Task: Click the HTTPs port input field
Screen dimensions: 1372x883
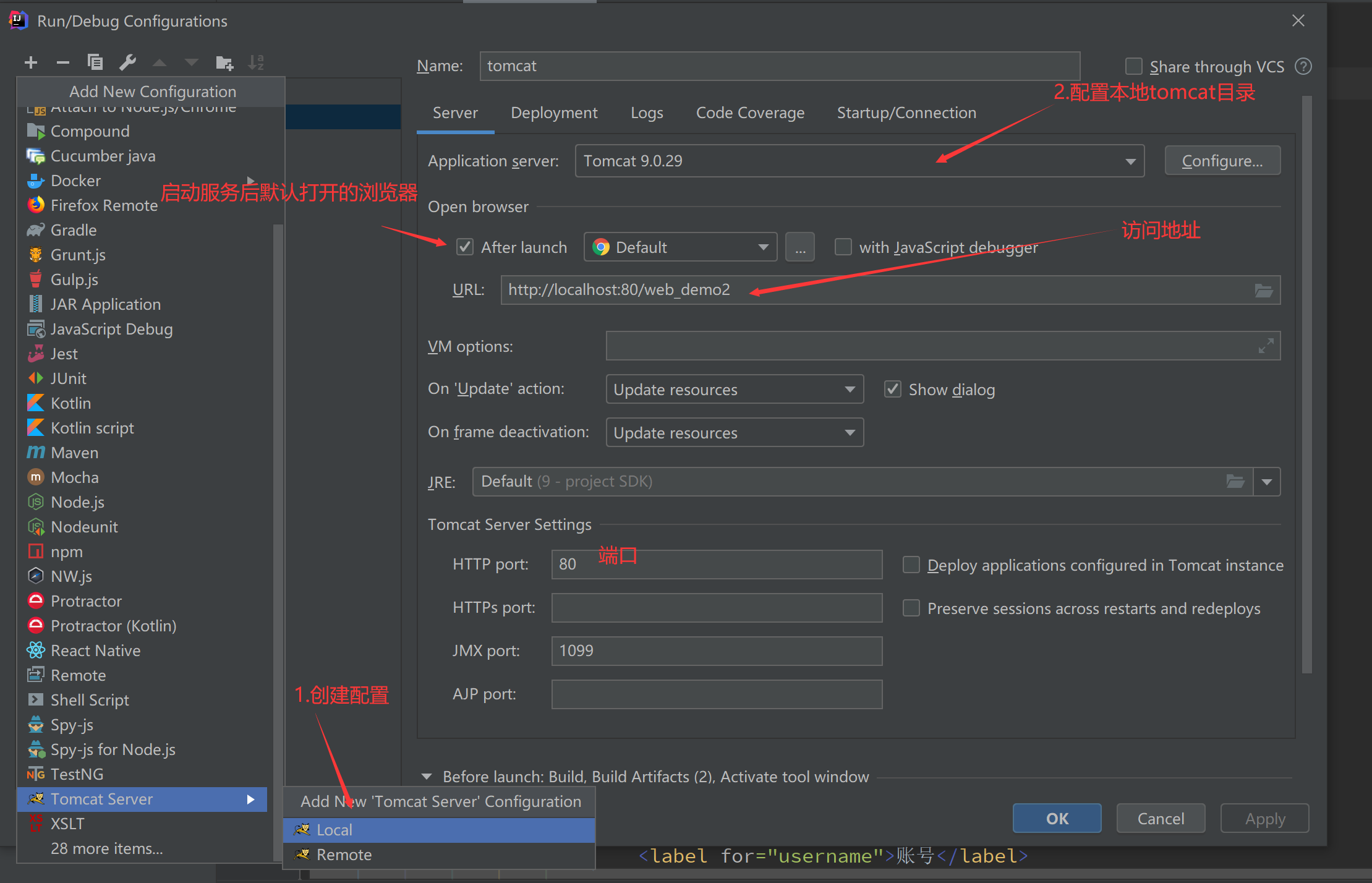Action: coord(717,608)
